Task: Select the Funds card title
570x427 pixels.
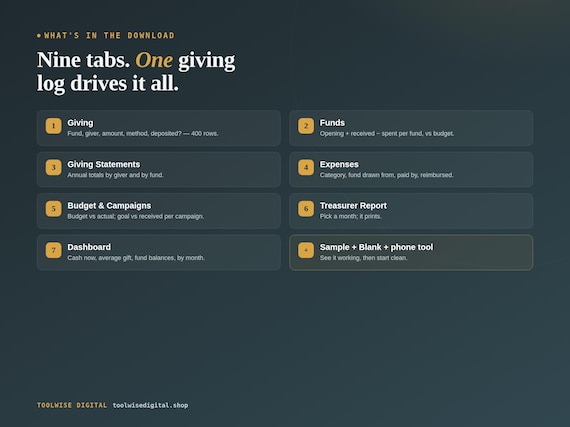Action: tap(332, 123)
